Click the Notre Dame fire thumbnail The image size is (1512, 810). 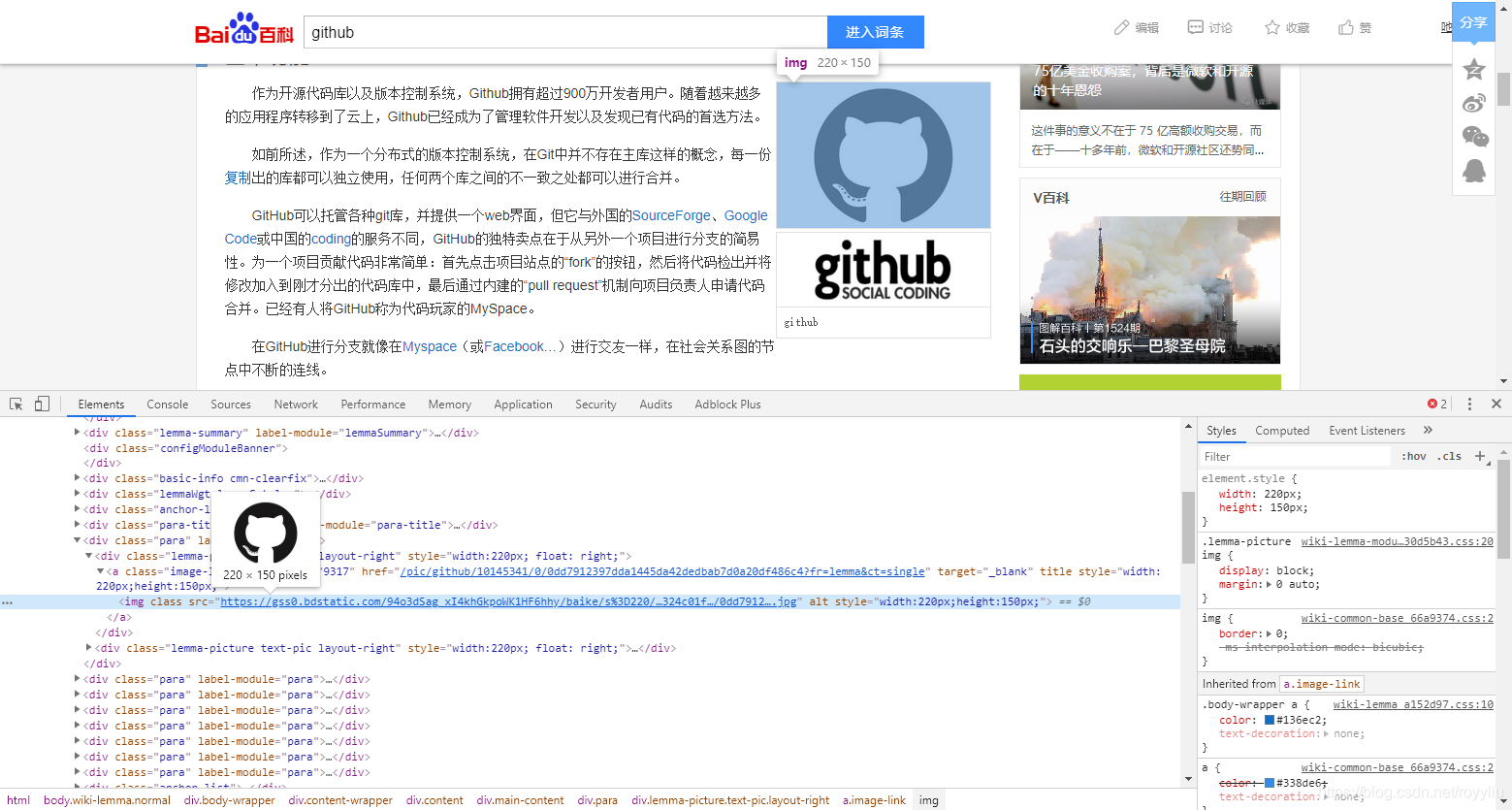(1150, 290)
